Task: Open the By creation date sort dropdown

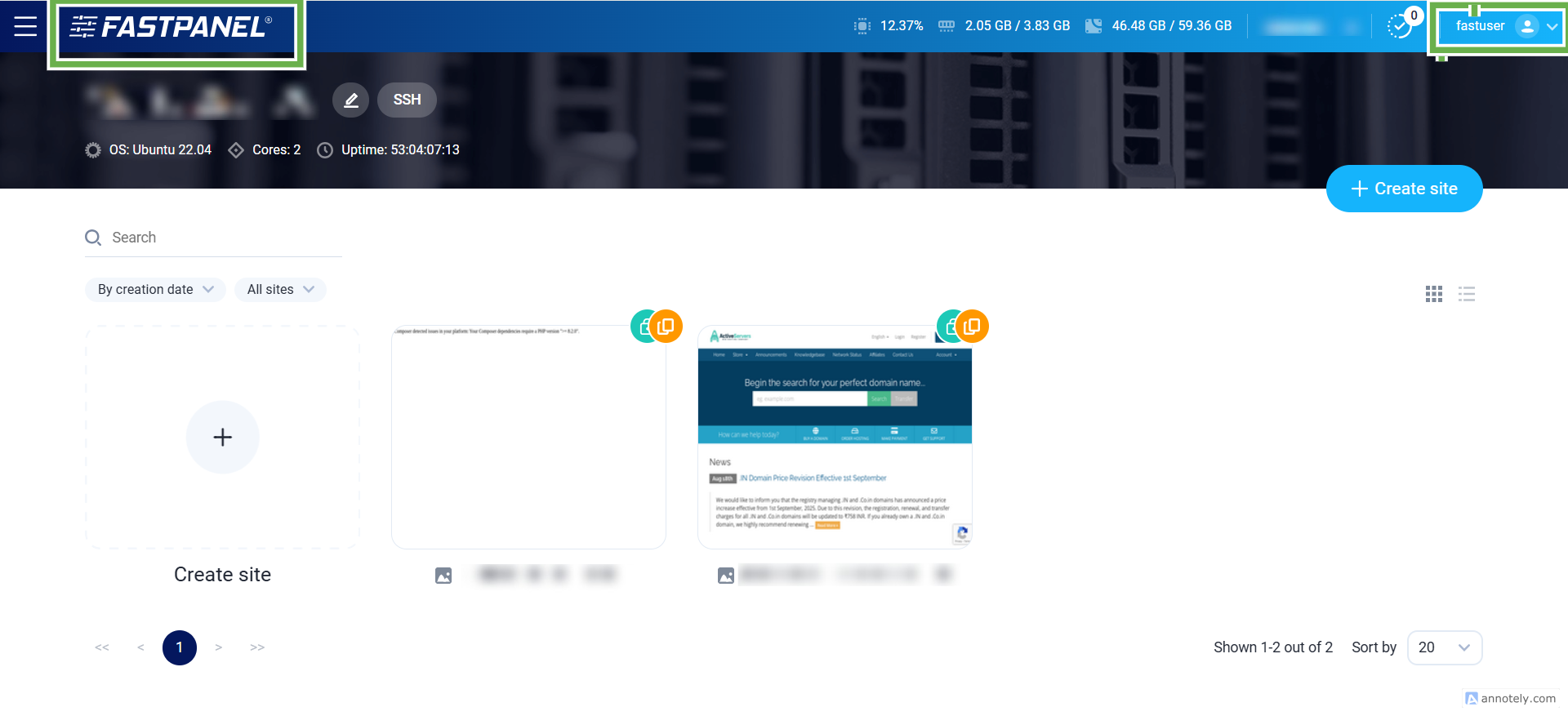Action: 155,290
